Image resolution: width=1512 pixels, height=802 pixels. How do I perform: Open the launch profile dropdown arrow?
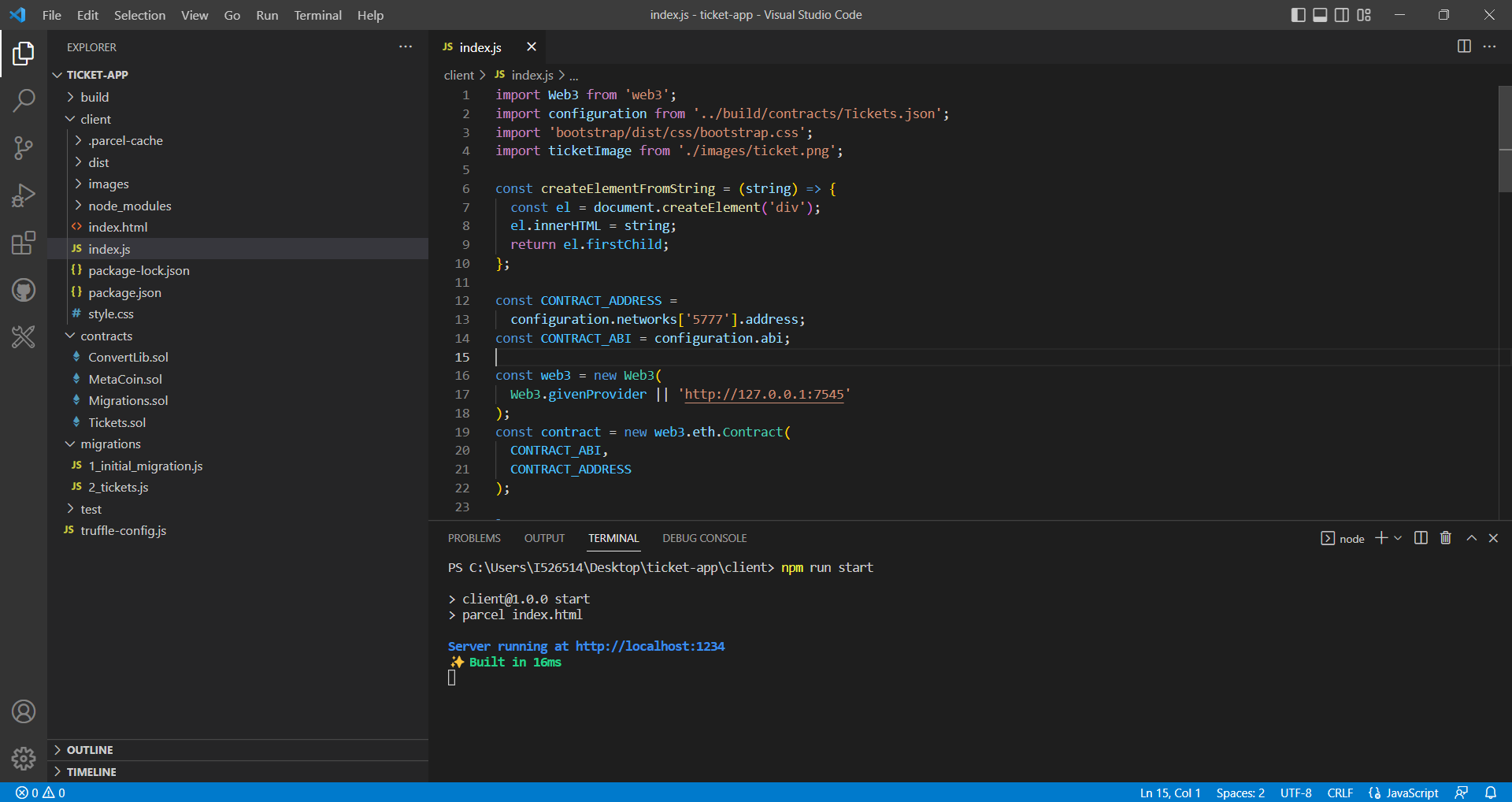pos(1398,538)
